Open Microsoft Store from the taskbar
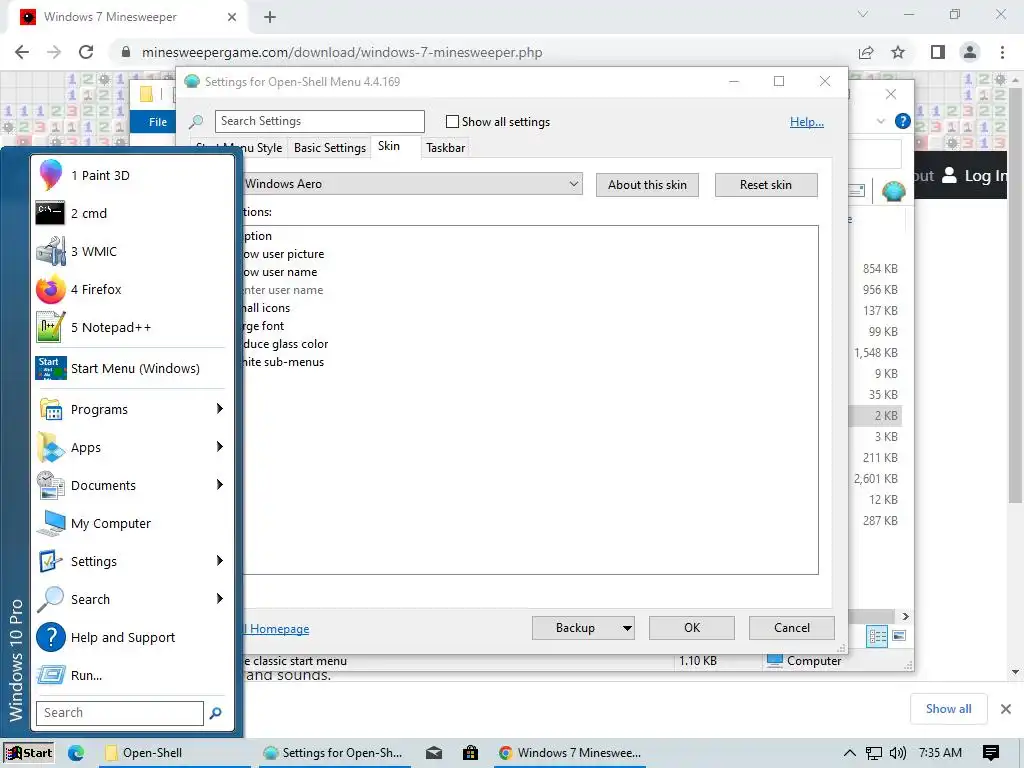Screen dimensions: 1024x768 [x=470, y=752]
